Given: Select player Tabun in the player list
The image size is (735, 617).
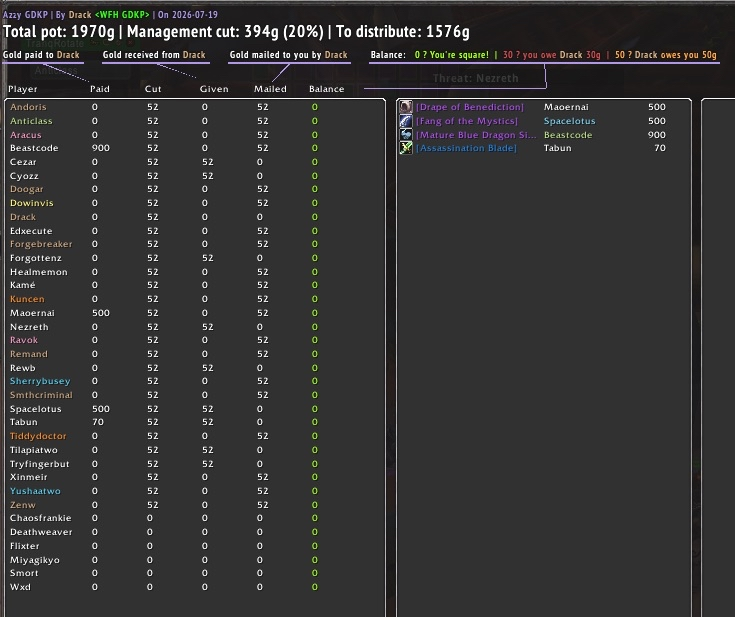Looking at the screenshot, I should pyautogui.click(x=23, y=422).
